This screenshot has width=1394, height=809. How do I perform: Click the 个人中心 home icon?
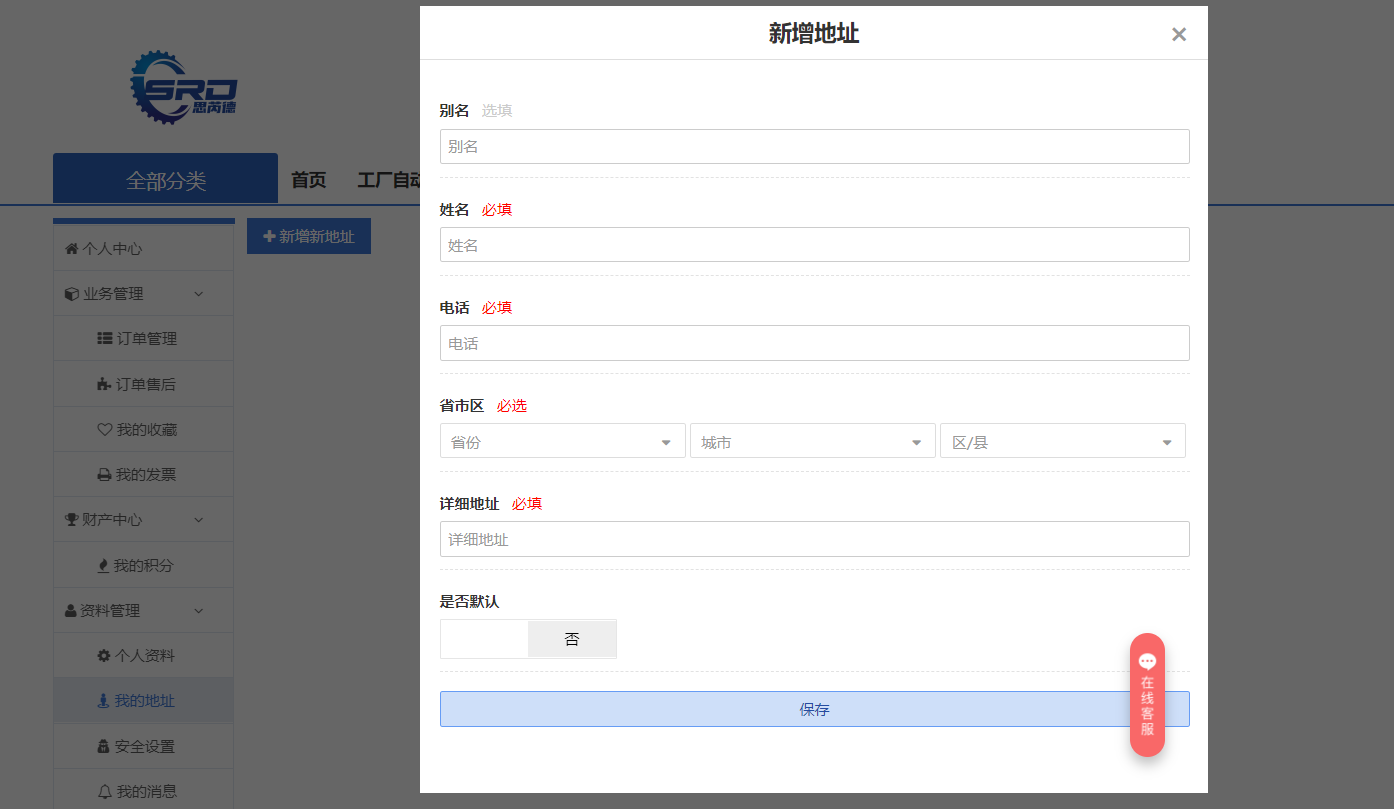[x=71, y=249]
